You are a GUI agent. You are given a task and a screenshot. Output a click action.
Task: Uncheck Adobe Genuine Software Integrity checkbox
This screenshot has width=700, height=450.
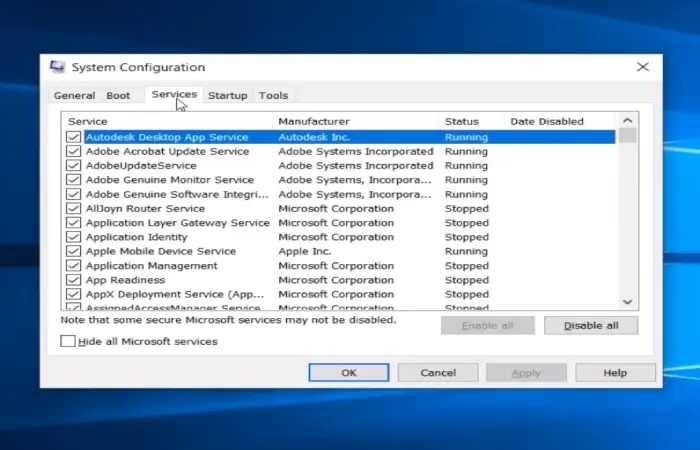coord(73,194)
